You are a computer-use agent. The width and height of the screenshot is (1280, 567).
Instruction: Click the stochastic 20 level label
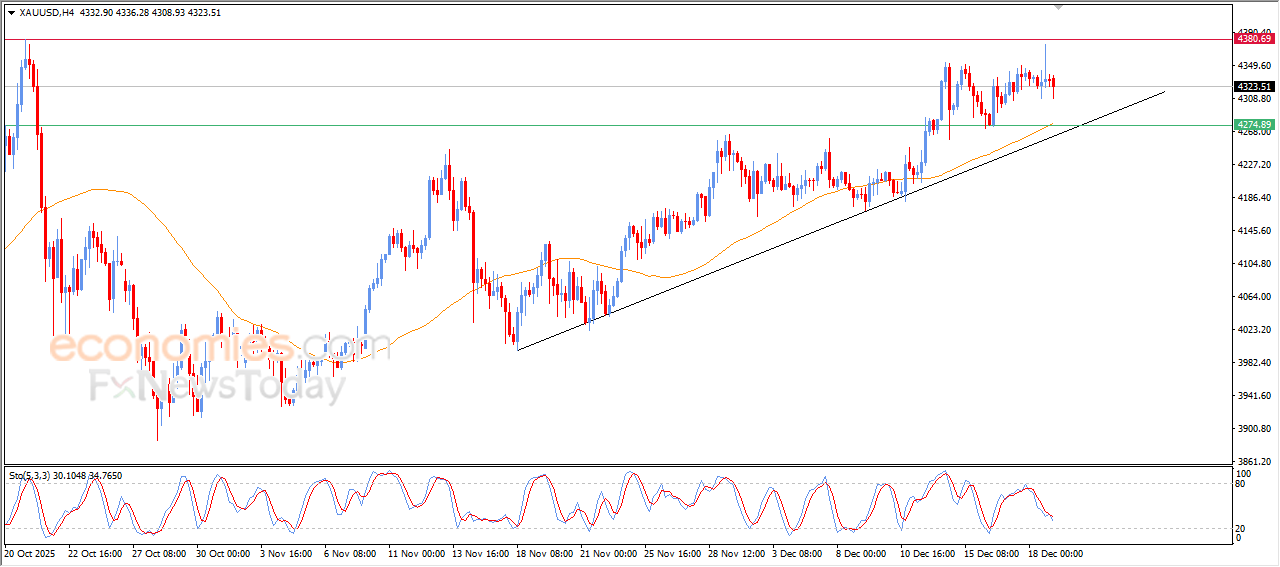pyautogui.click(x=1241, y=528)
